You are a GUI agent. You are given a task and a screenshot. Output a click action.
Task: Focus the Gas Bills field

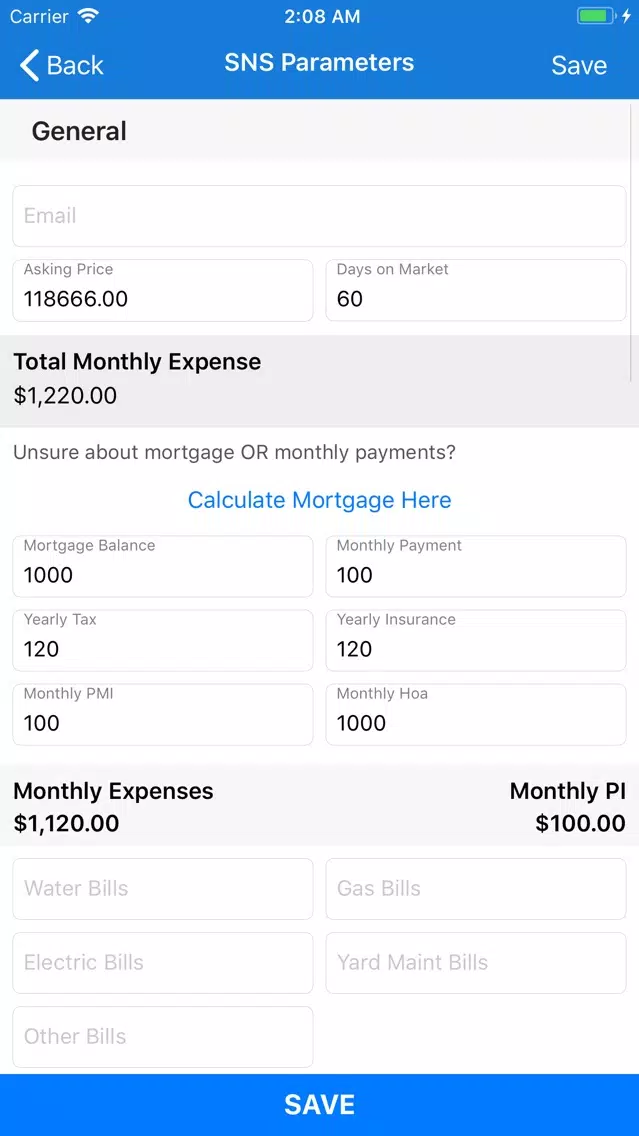[476, 889]
